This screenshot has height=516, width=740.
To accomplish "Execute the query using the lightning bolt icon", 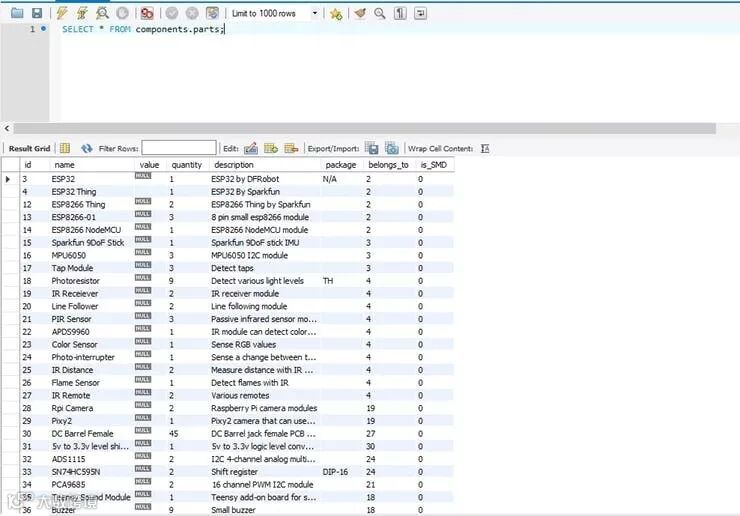I will [x=61, y=13].
